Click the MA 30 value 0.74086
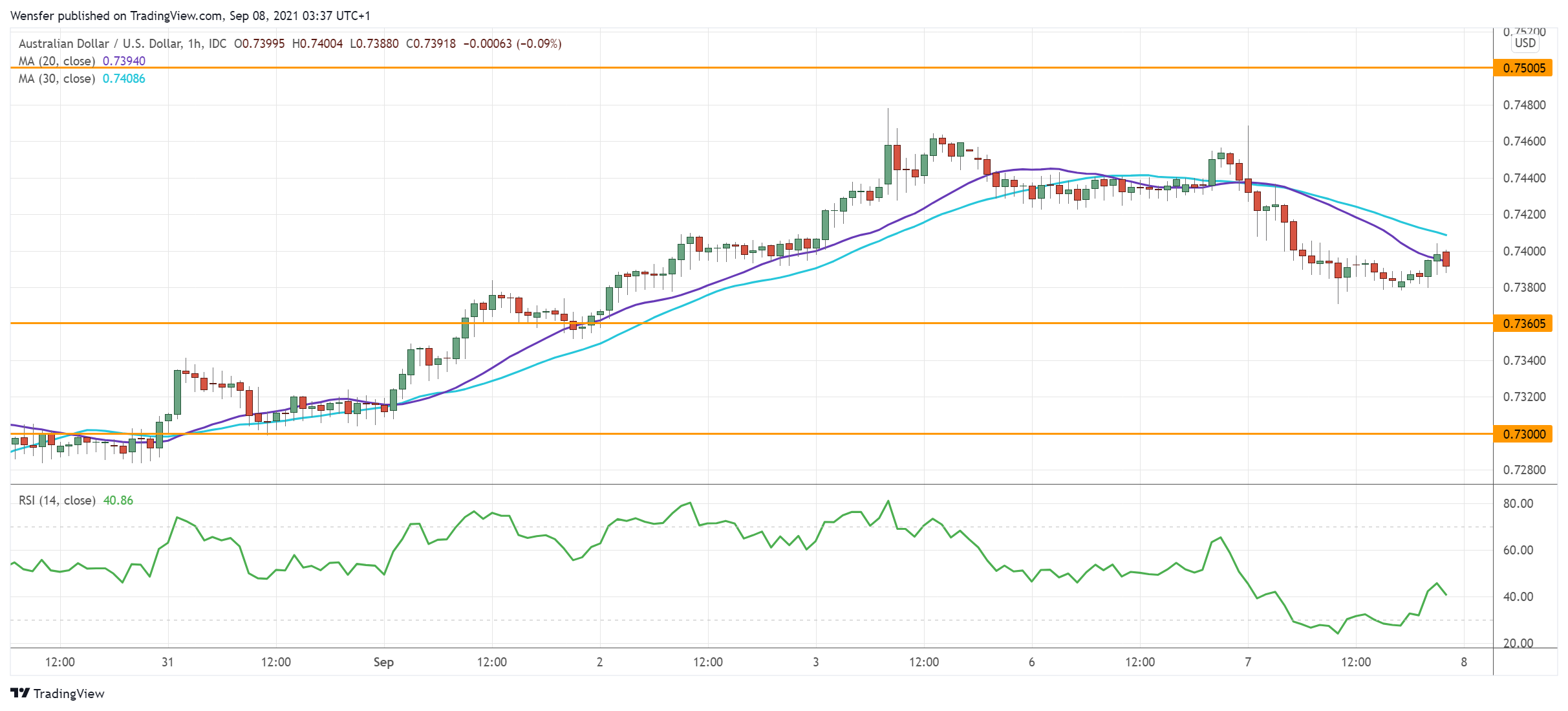1568x711 pixels. click(x=124, y=78)
